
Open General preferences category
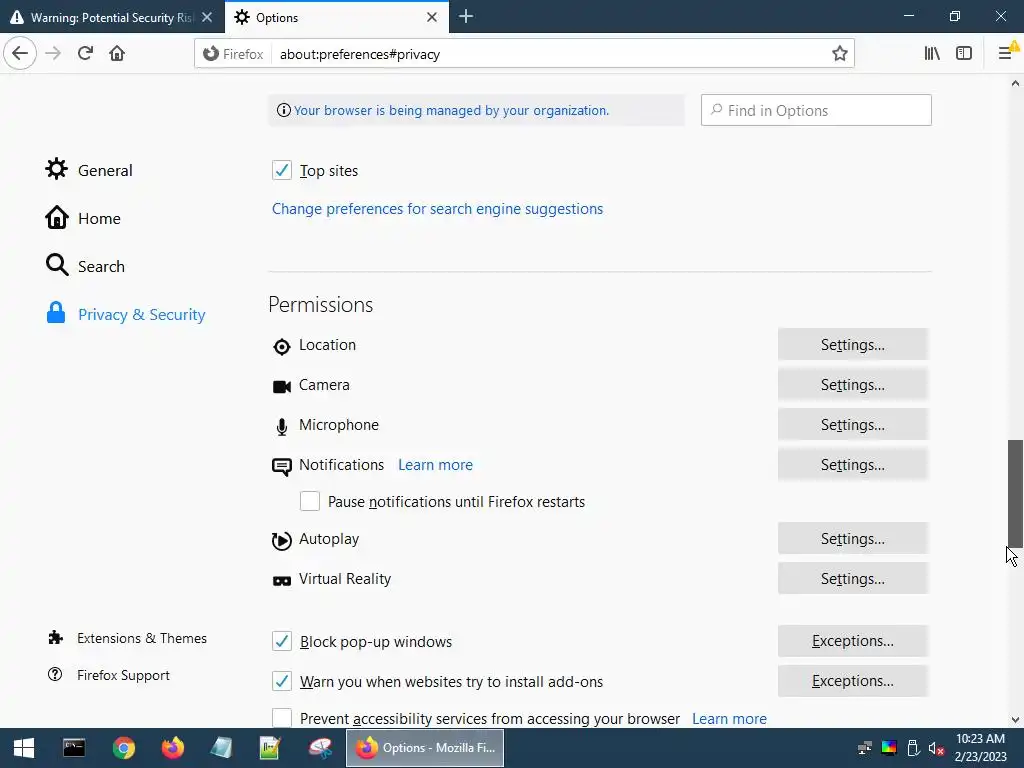pyautogui.click(x=89, y=170)
